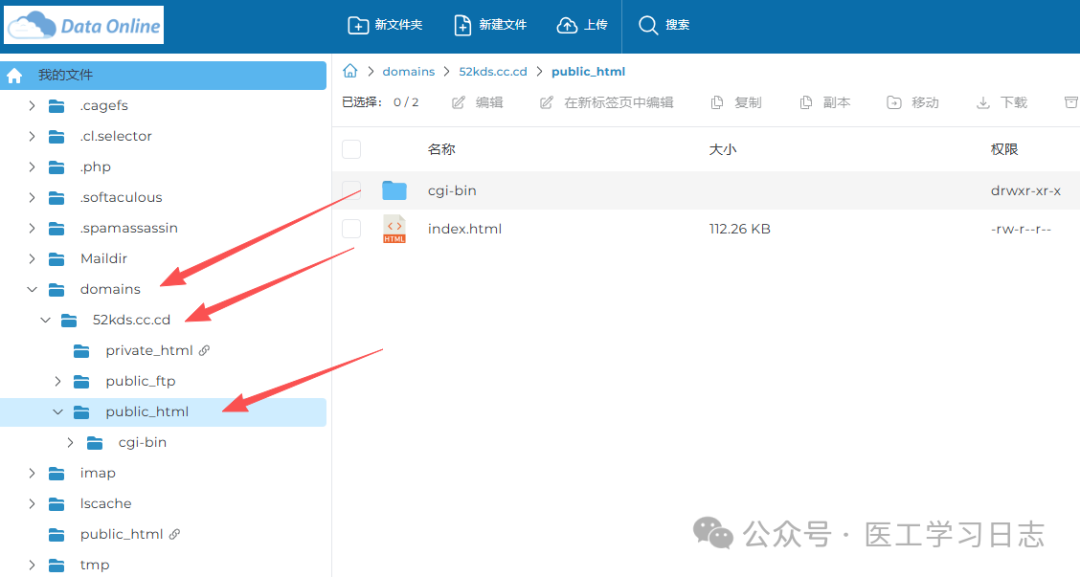Sort by the 大小 column header
The width and height of the screenshot is (1080, 577).
[x=722, y=149]
